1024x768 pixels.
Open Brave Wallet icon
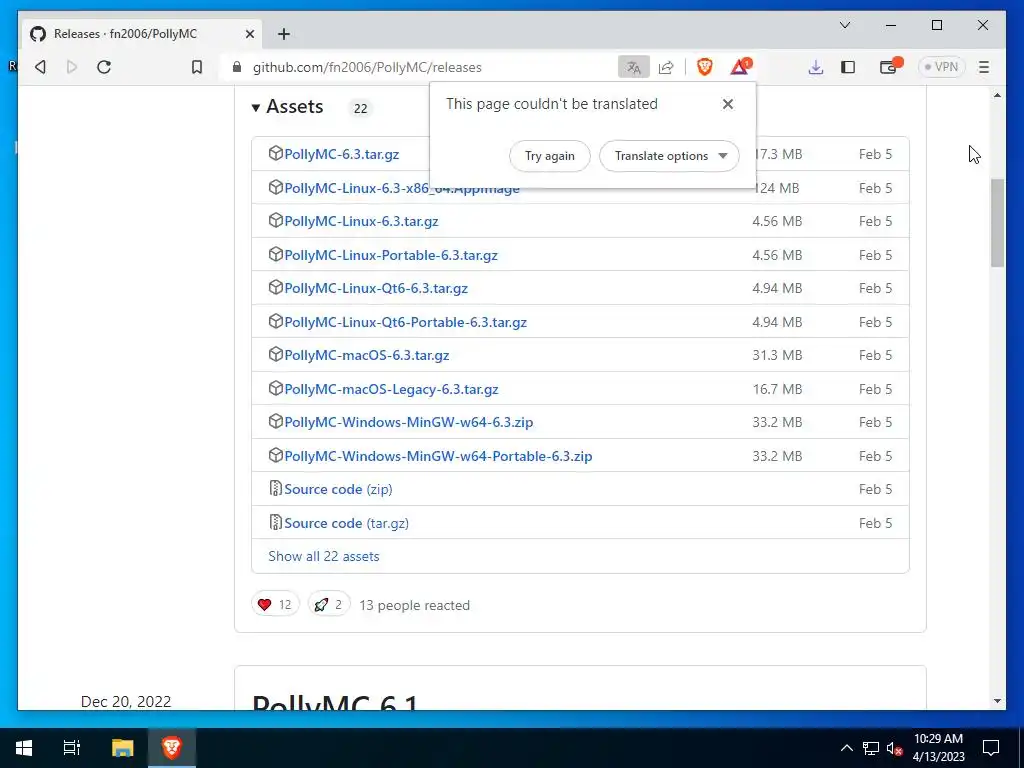click(x=889, y=67)
